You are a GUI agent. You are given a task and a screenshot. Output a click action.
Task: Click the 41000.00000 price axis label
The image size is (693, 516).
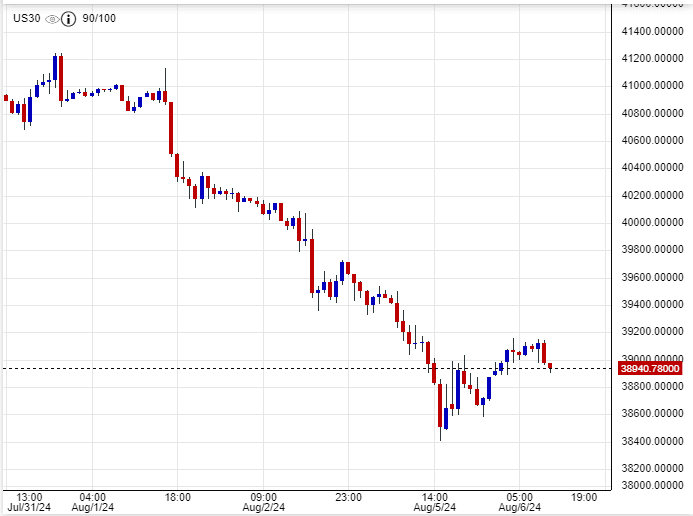click(x=651, y=85)
